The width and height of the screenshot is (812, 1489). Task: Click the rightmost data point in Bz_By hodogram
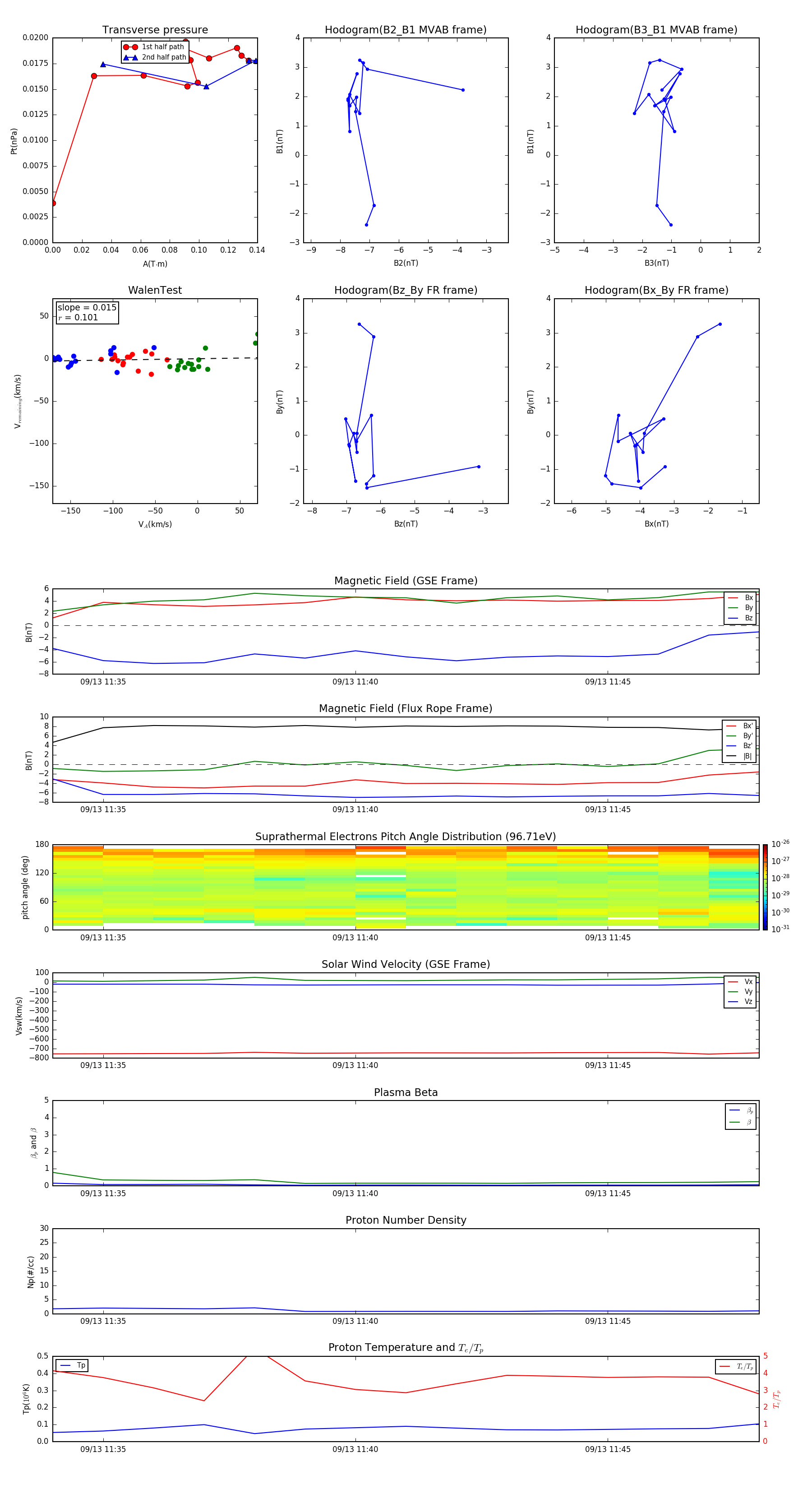pyautogui.click(x=479, y=467)
